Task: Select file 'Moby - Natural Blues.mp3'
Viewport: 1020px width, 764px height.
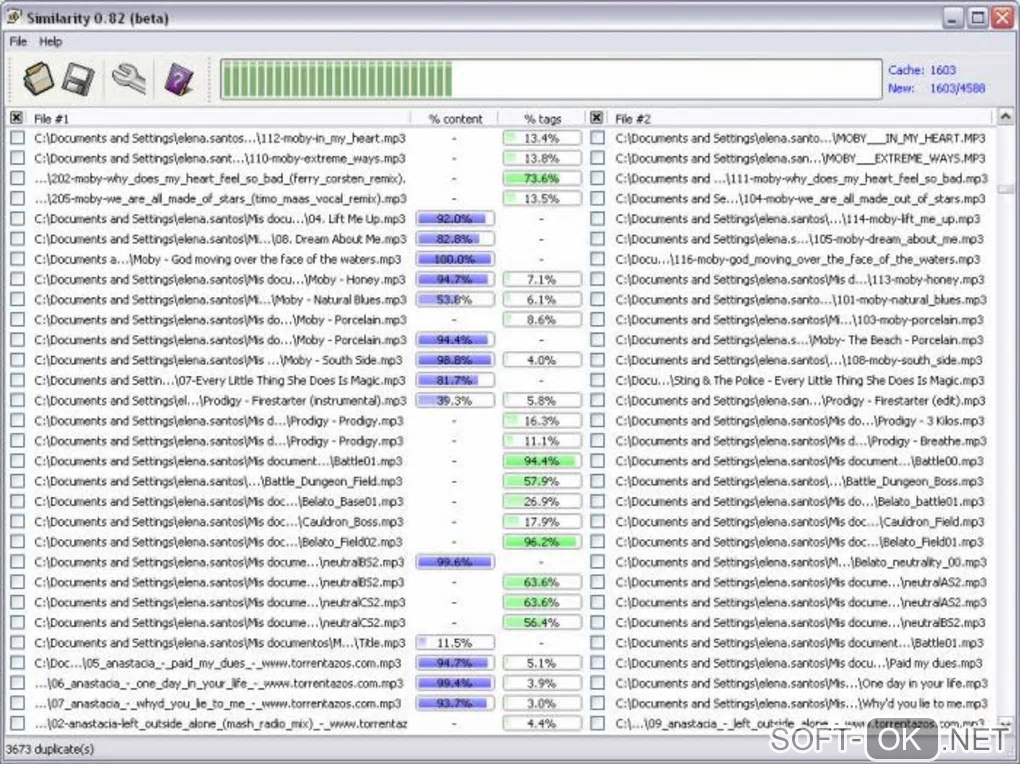Action: pos(220,299)
